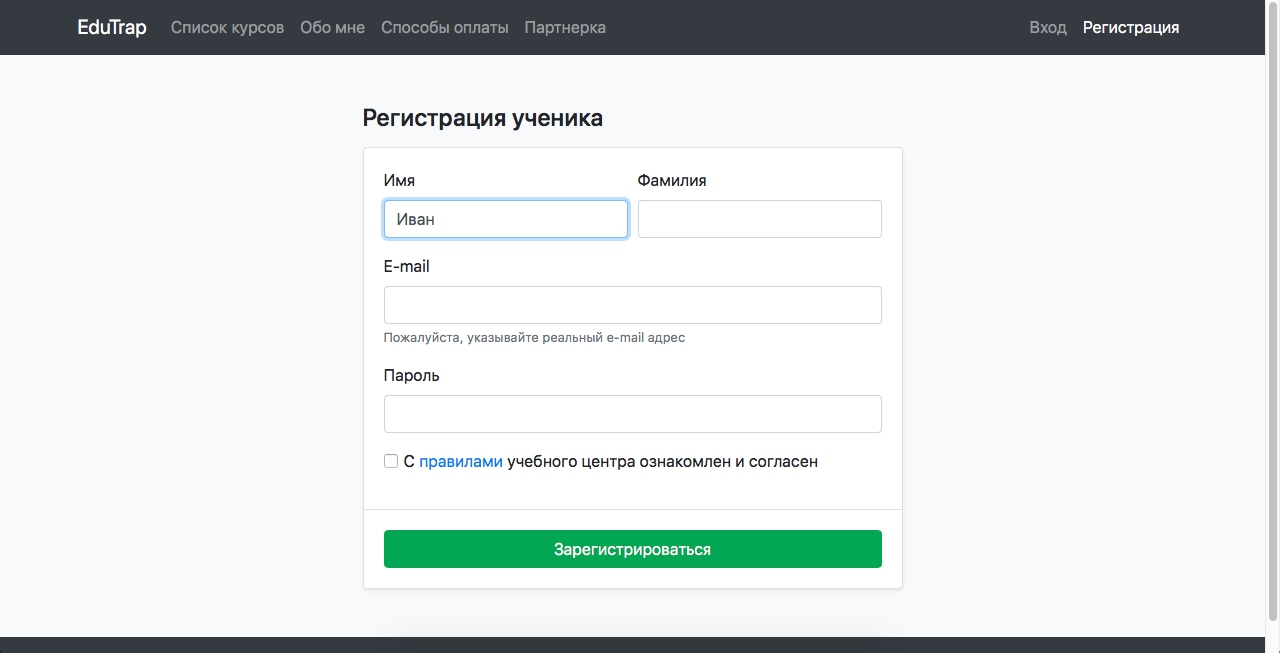Go to the Обо мне page

332,27
